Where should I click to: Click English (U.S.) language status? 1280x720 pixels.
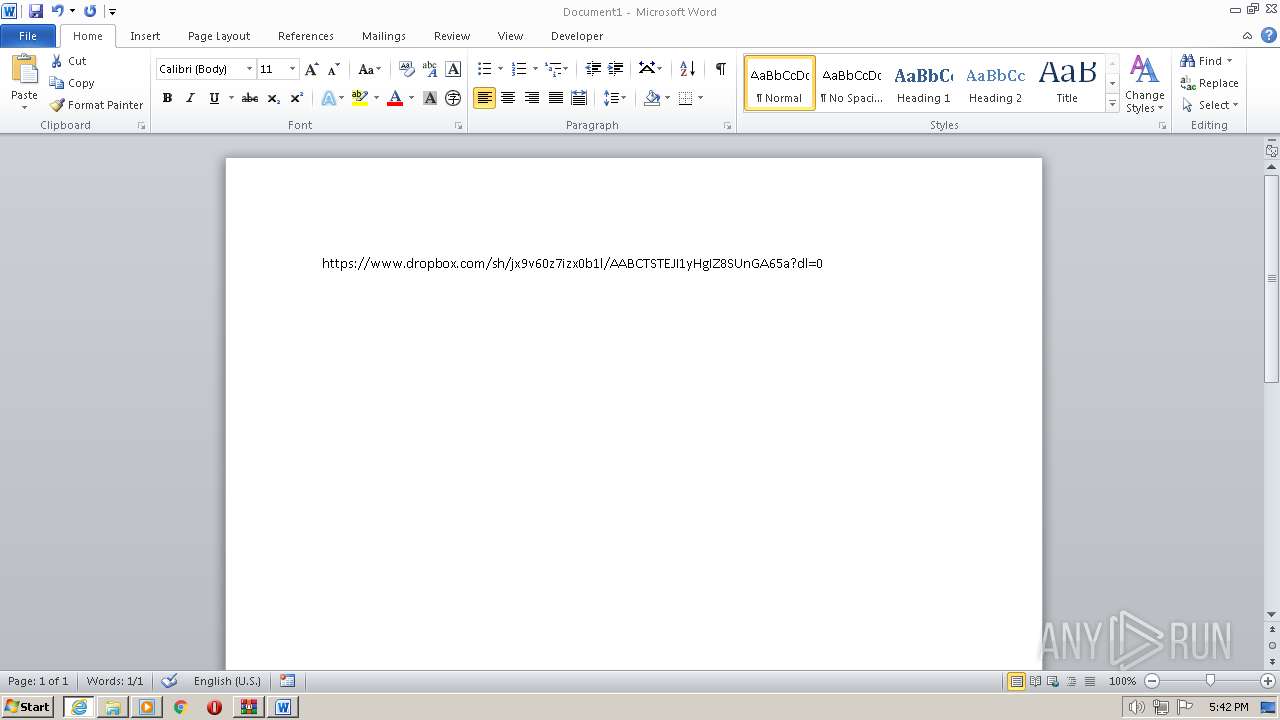227,681
